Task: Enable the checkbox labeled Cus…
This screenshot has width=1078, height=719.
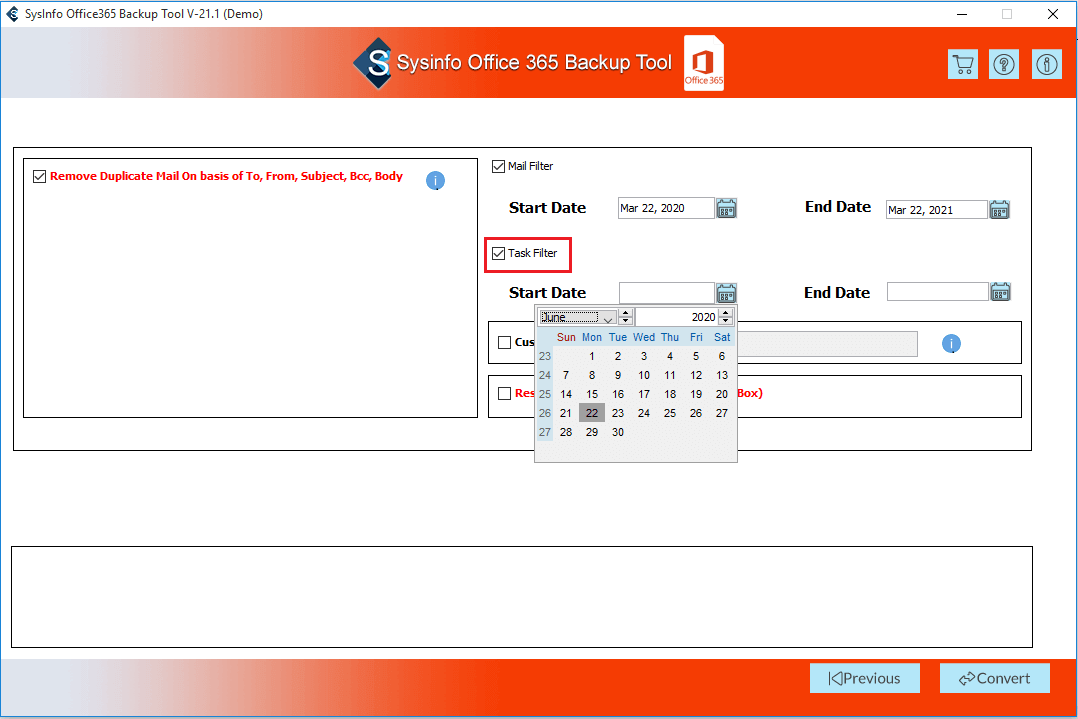Action: [505, 342]
